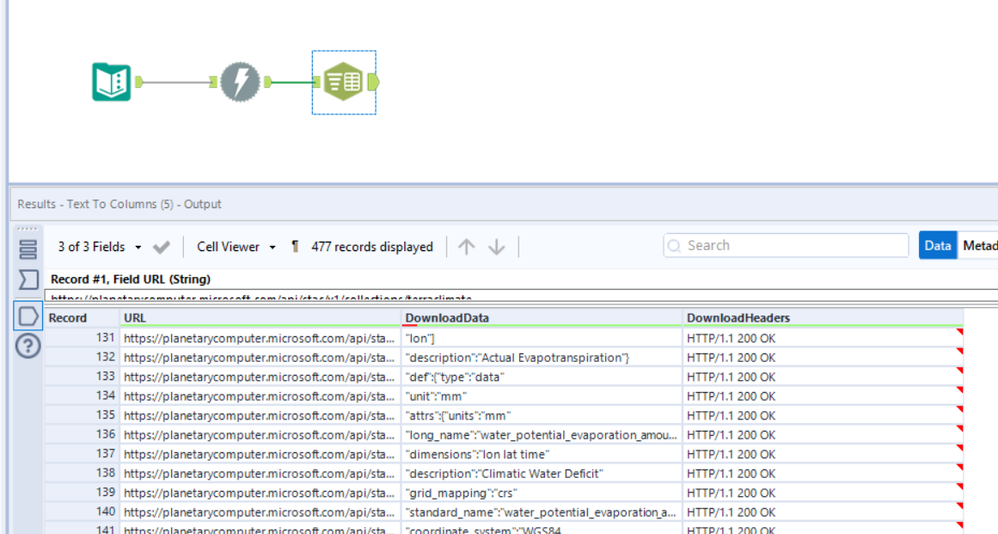Select the "grid_mapping":"crs" cell

tap(542, 493)
